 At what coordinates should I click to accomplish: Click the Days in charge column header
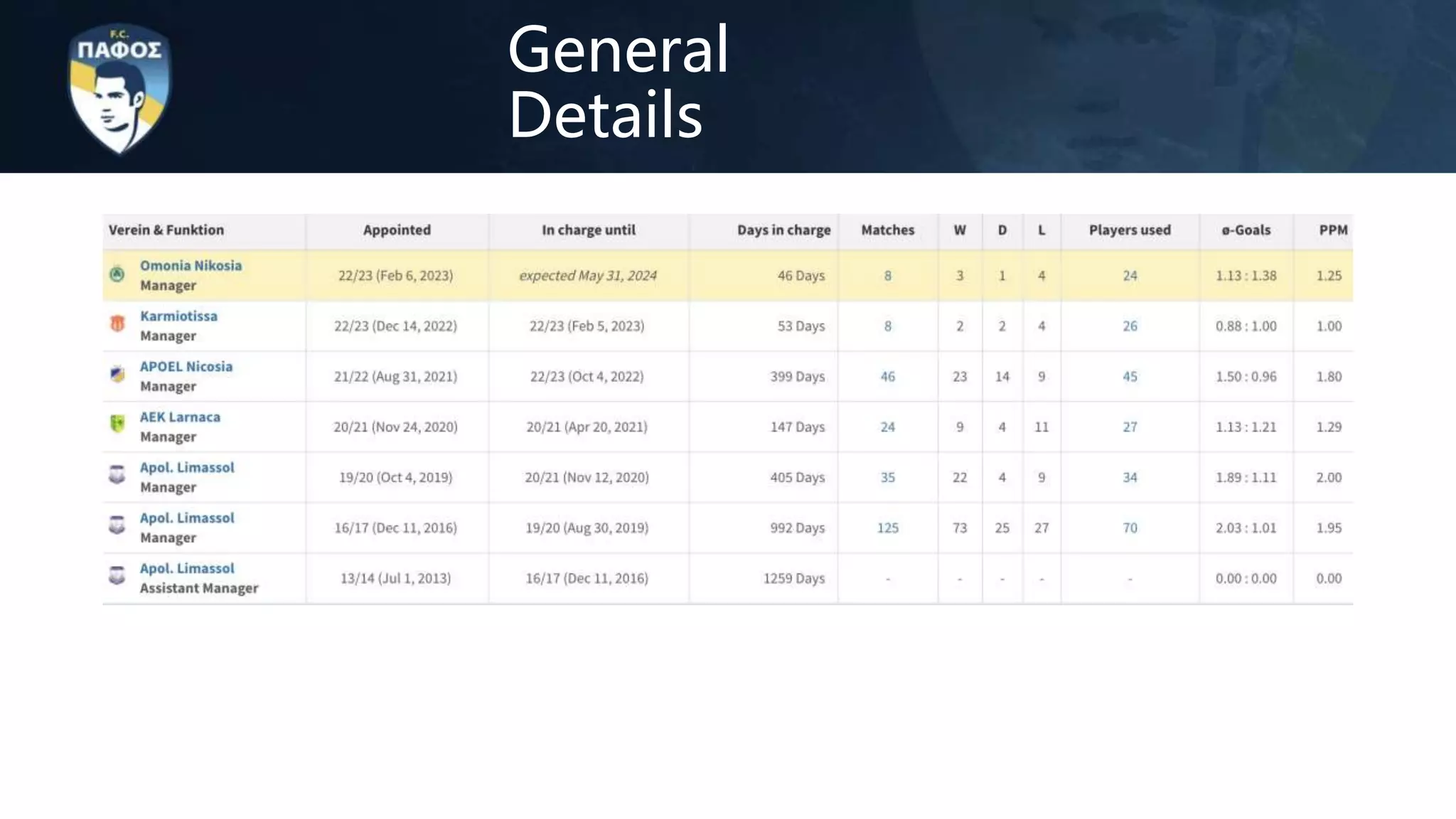point(783,230)
